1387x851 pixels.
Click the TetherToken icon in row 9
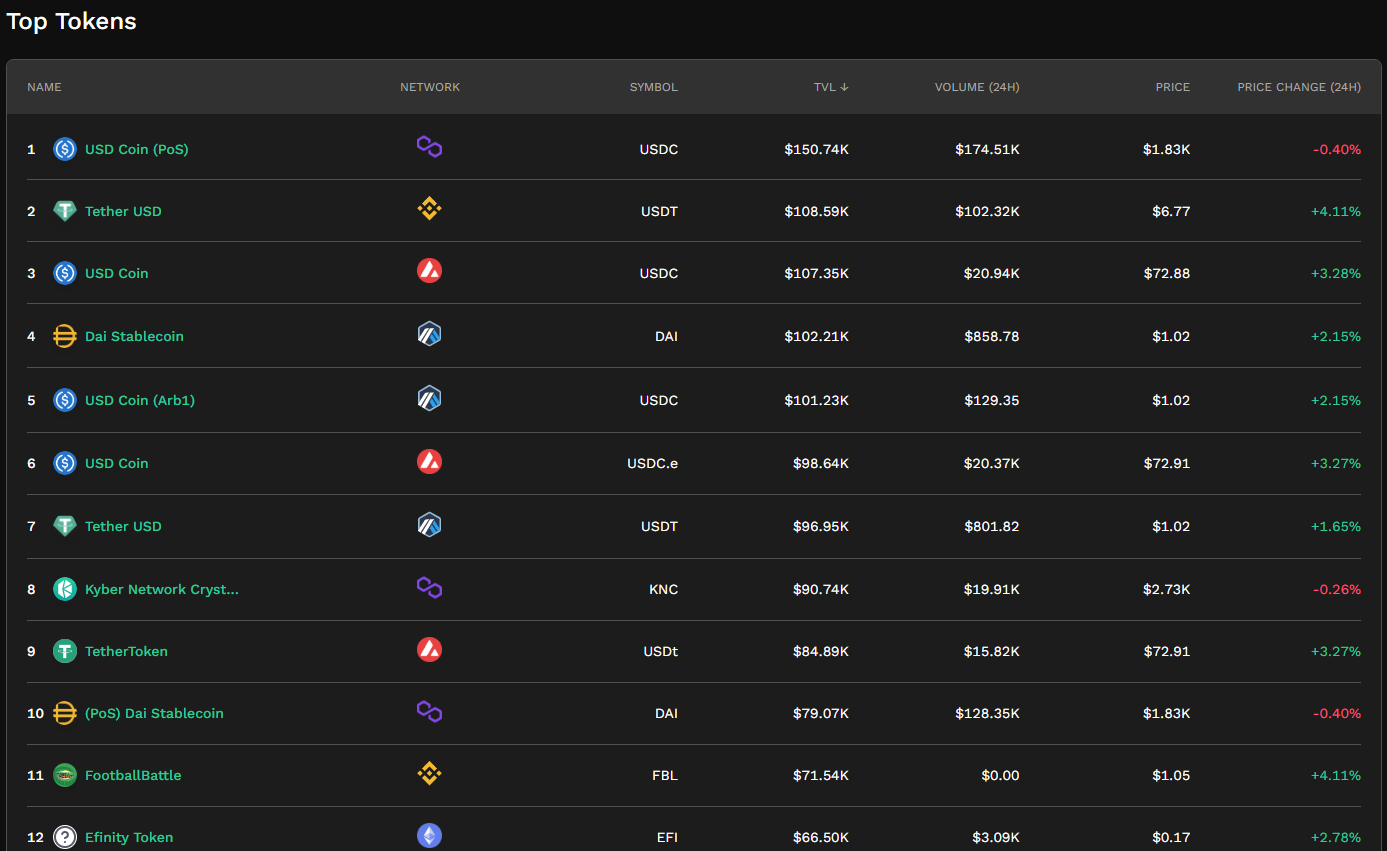(x=65, y=651)
